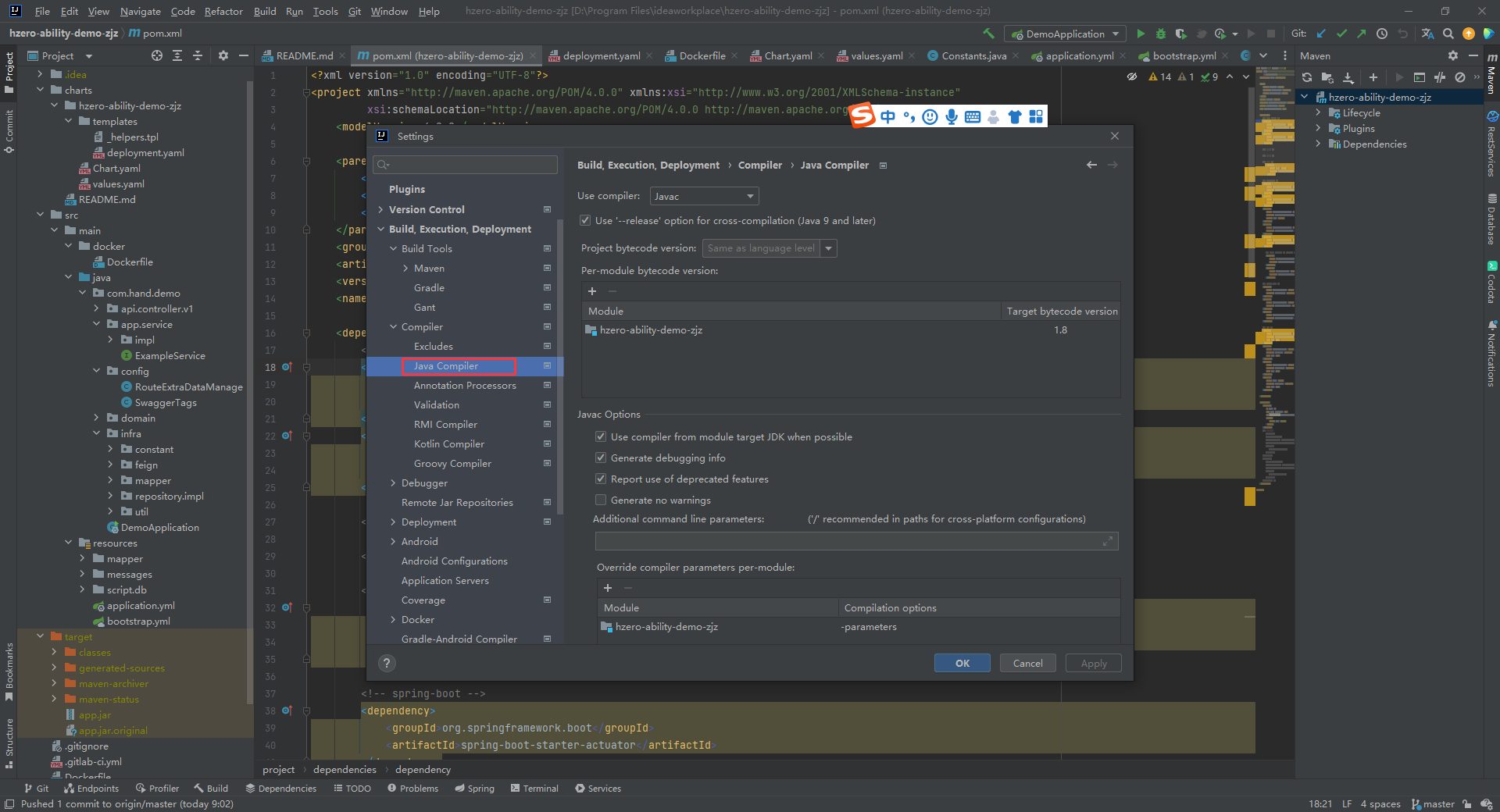Toggle 'Use compiler from module target JDK' checkbox
1500x812 pixels.
(601, 437)
